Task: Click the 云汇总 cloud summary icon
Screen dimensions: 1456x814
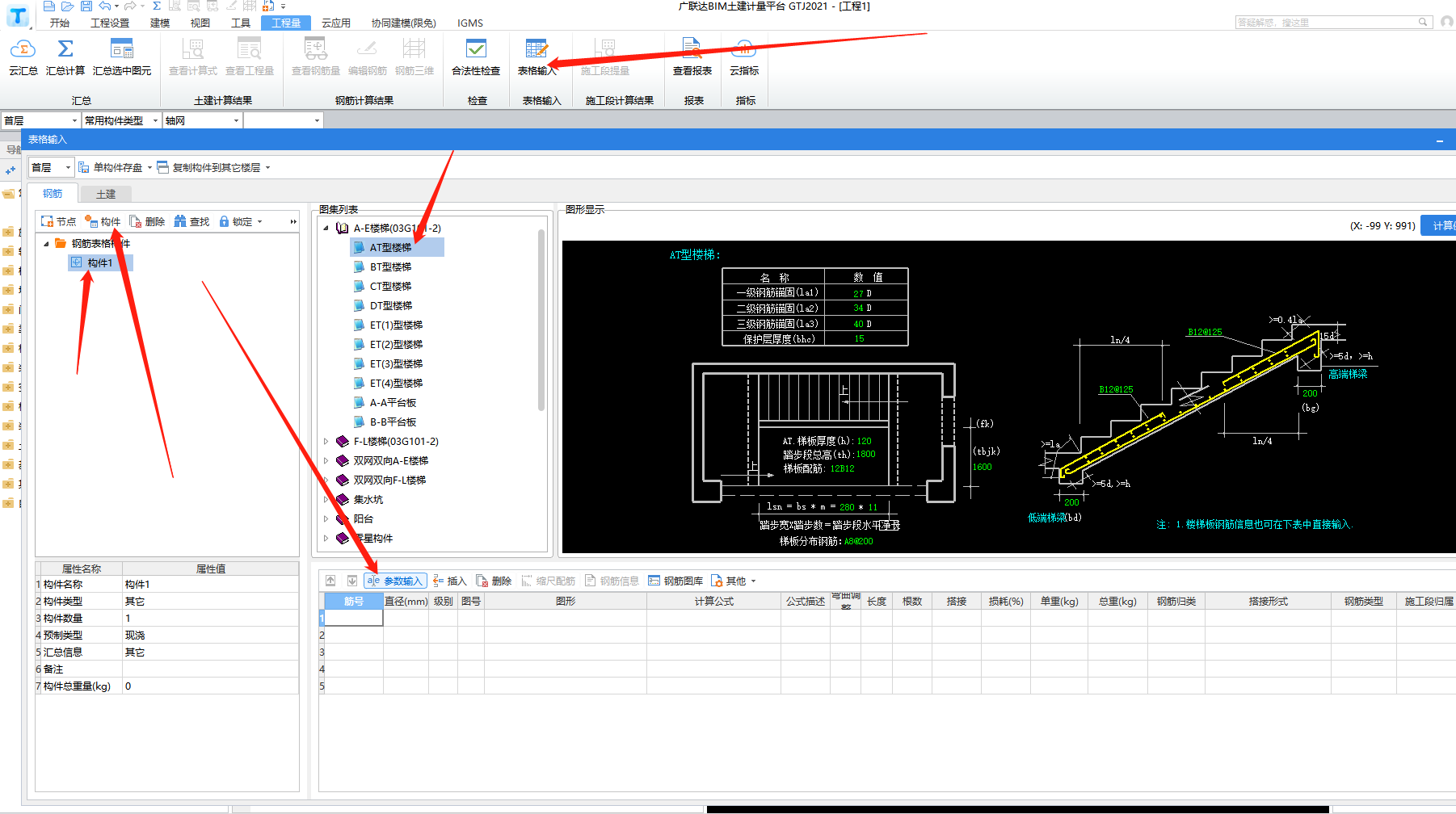Action: [x=23, y=57]
